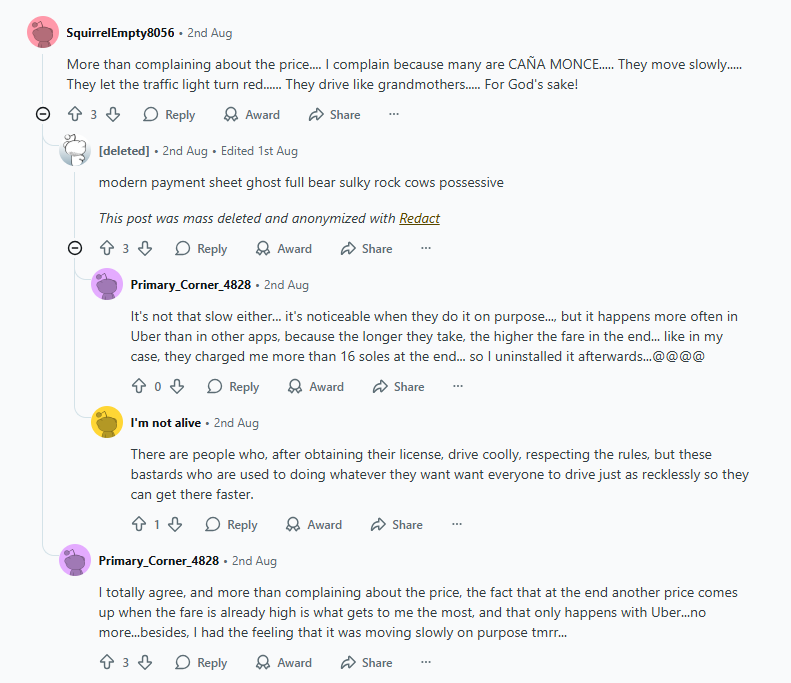Open more options on I'm not alive's comment
Screen dimensions: 791x683
coord(456,525)
